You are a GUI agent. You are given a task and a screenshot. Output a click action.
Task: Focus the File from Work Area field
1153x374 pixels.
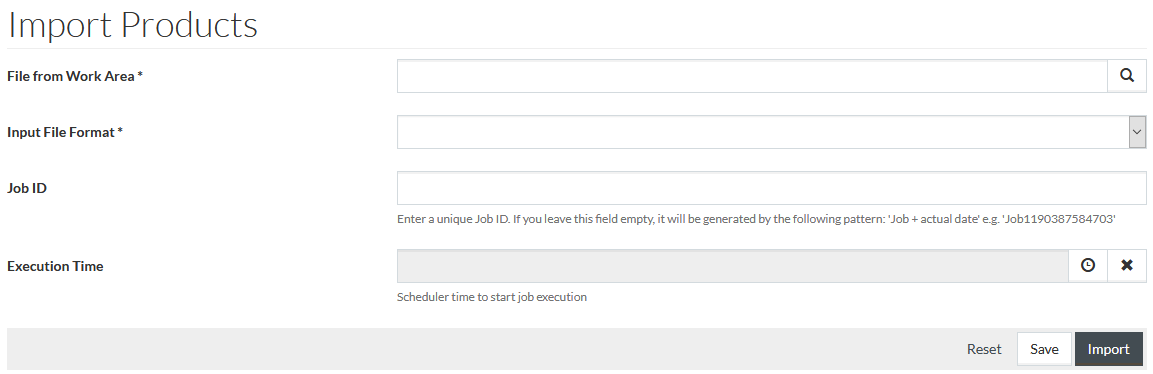coord(752,76)
